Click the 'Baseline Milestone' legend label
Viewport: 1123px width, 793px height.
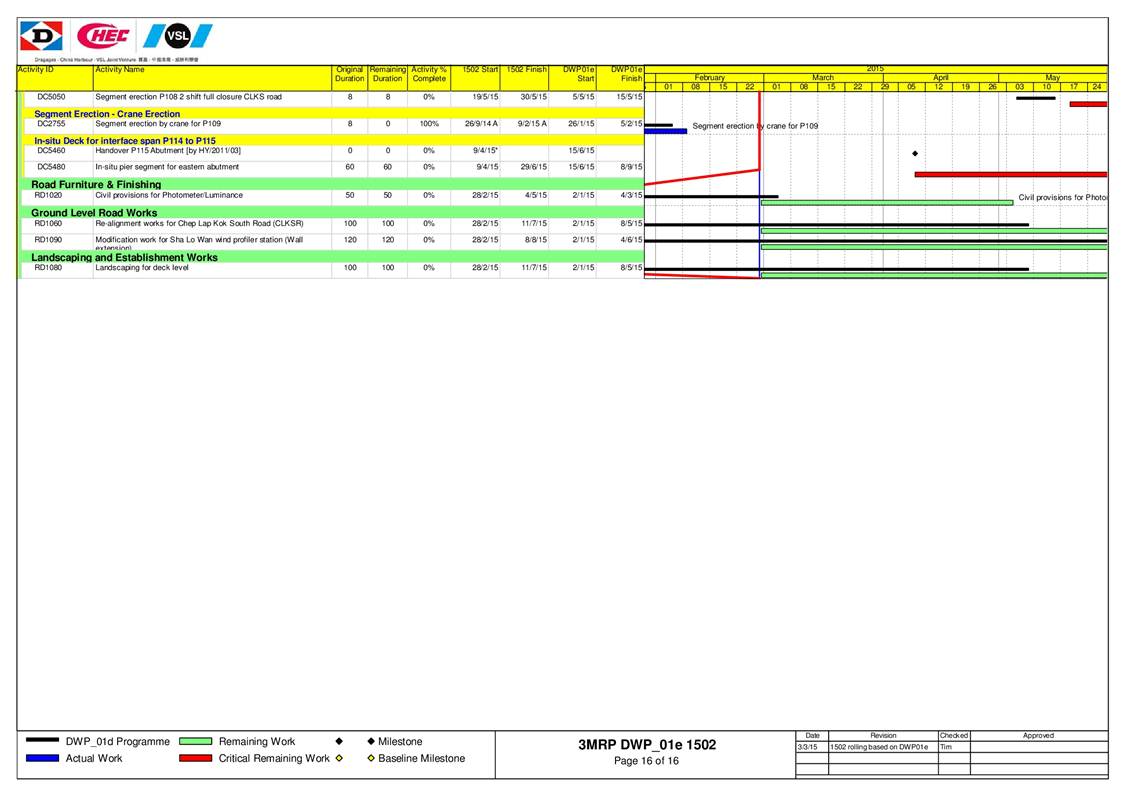click(421, 758)
